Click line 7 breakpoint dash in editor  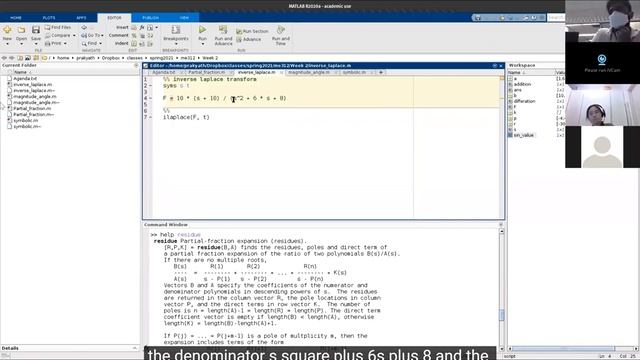(151, 117)
